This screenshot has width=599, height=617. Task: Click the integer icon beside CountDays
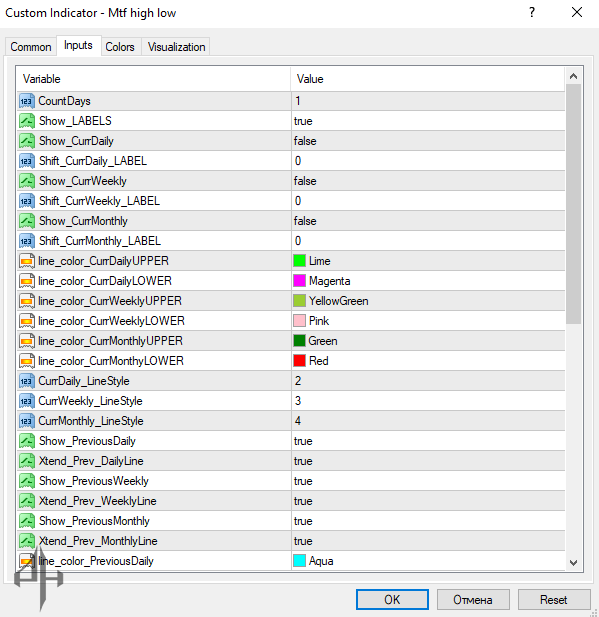click(x=27, y=101)
